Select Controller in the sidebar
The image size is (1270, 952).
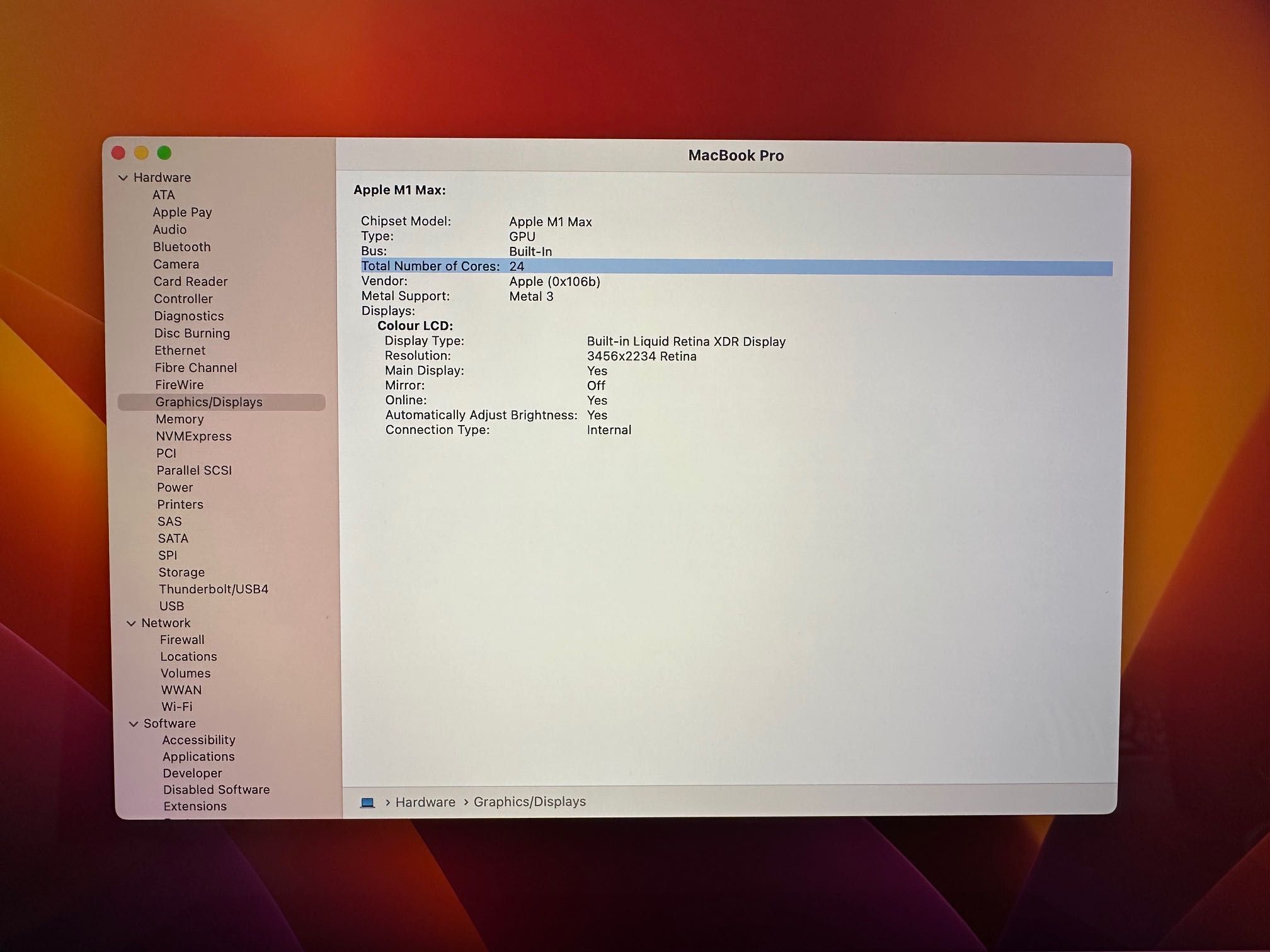coord(183,299)
